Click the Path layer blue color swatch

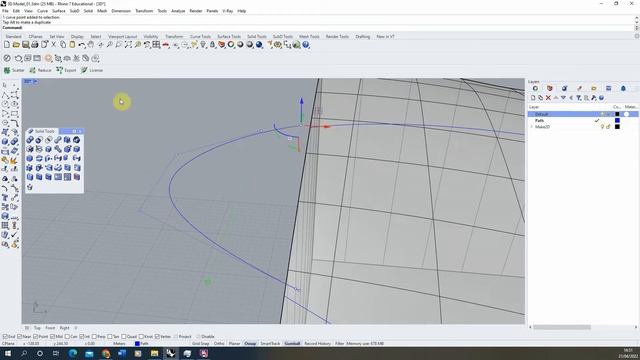point(617,120)
